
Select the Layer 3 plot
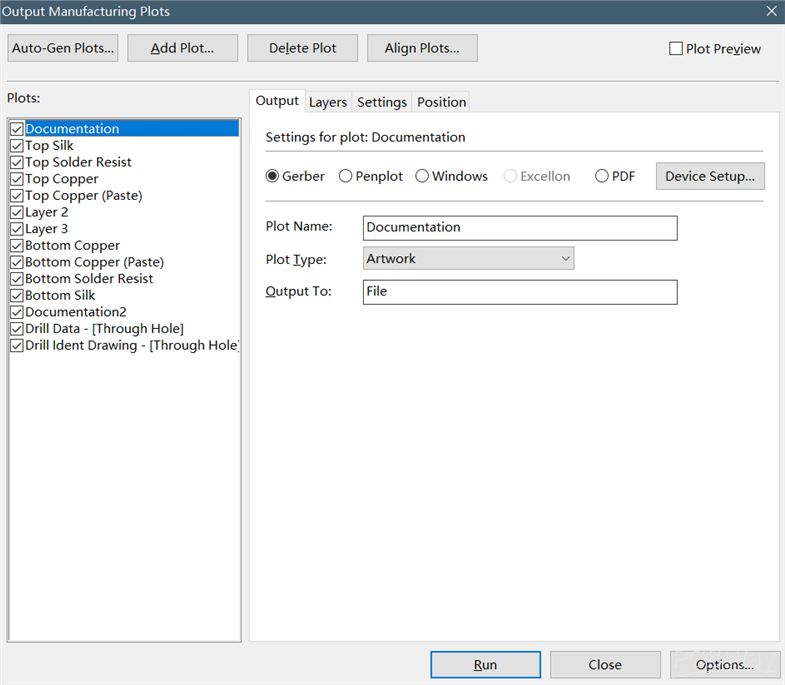(x=47, y=229)
